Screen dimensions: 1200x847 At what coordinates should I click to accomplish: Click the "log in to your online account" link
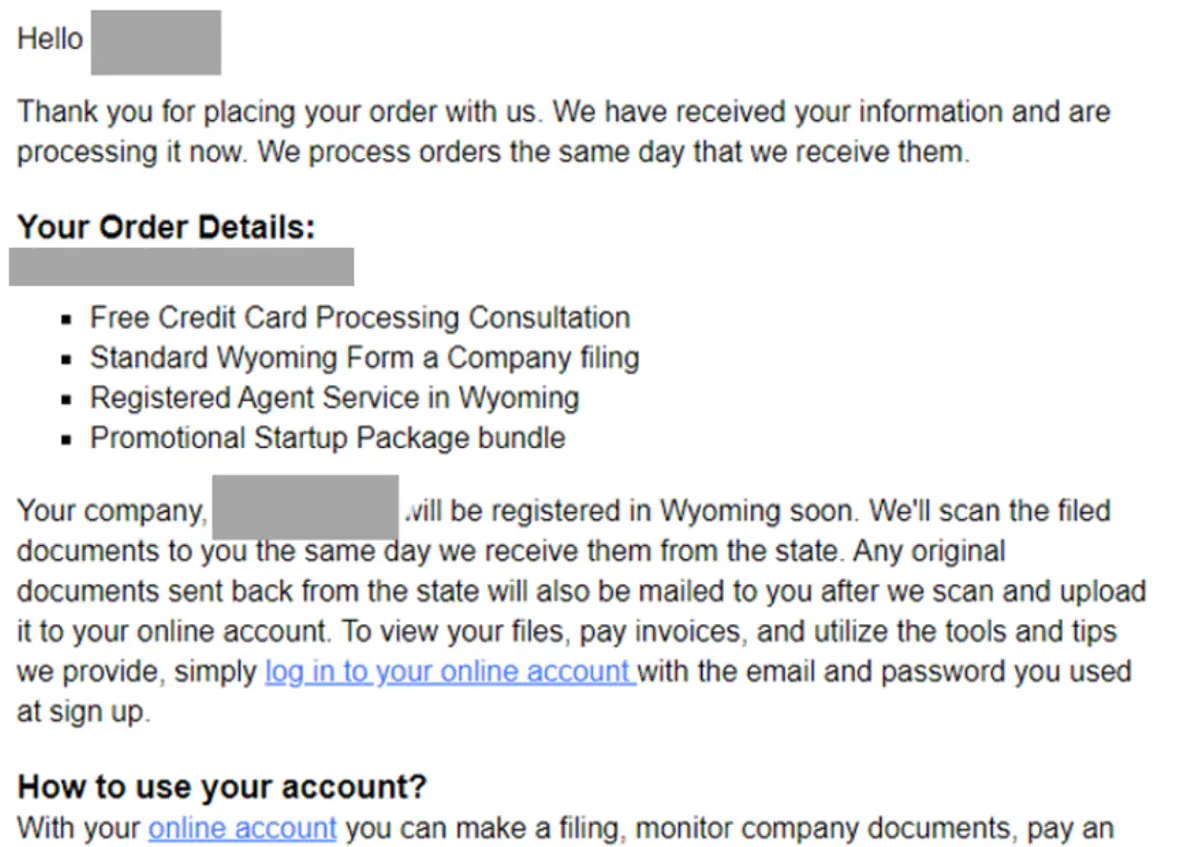450,671
